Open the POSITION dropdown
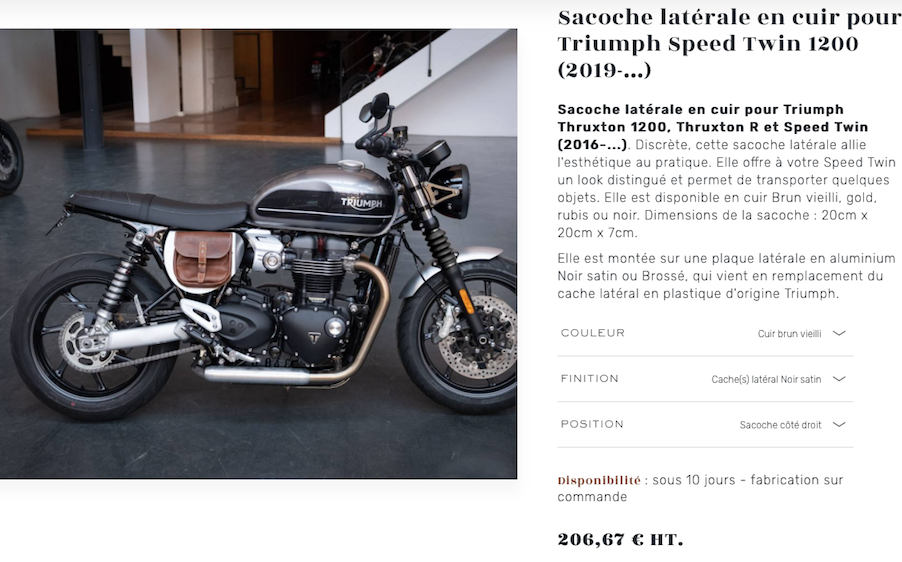This screenshot has height=562, width=902. coord(705,425)
